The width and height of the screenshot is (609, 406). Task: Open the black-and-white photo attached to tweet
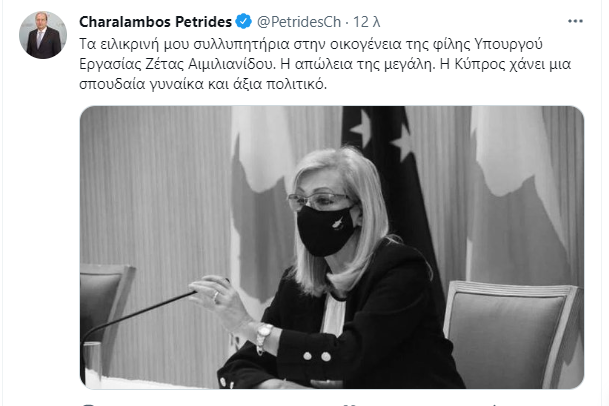tap(332, 247)
